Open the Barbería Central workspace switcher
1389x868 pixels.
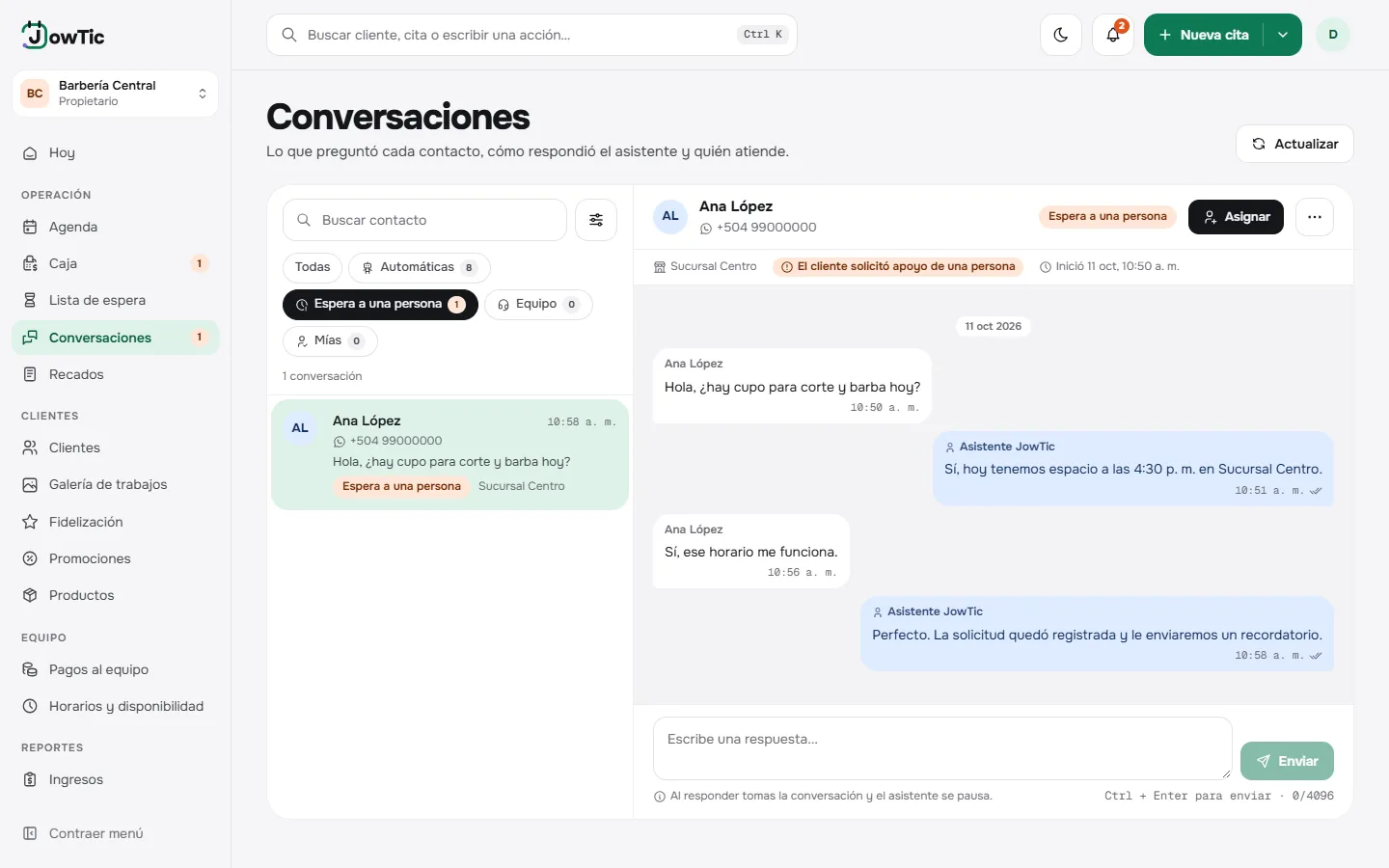coord(115,94)
